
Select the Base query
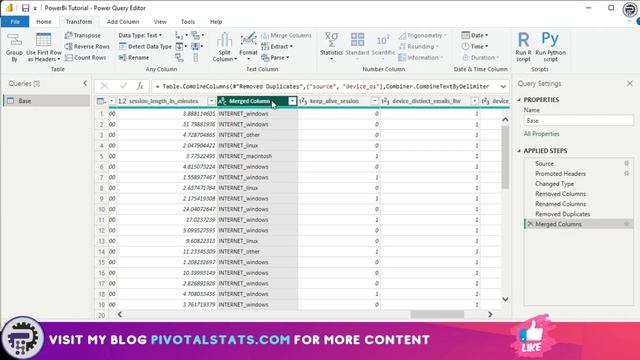click(x=47, y=101)
